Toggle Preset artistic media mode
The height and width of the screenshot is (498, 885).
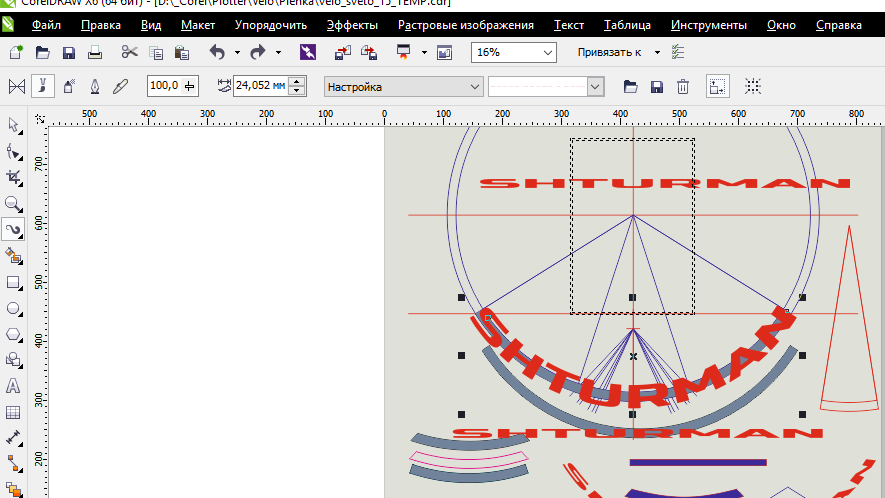point(17,86)
